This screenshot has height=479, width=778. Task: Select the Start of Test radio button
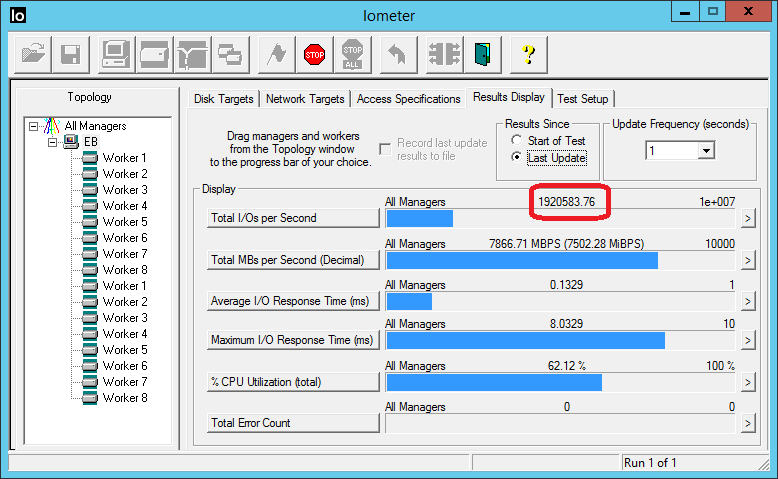click(517, 141)
